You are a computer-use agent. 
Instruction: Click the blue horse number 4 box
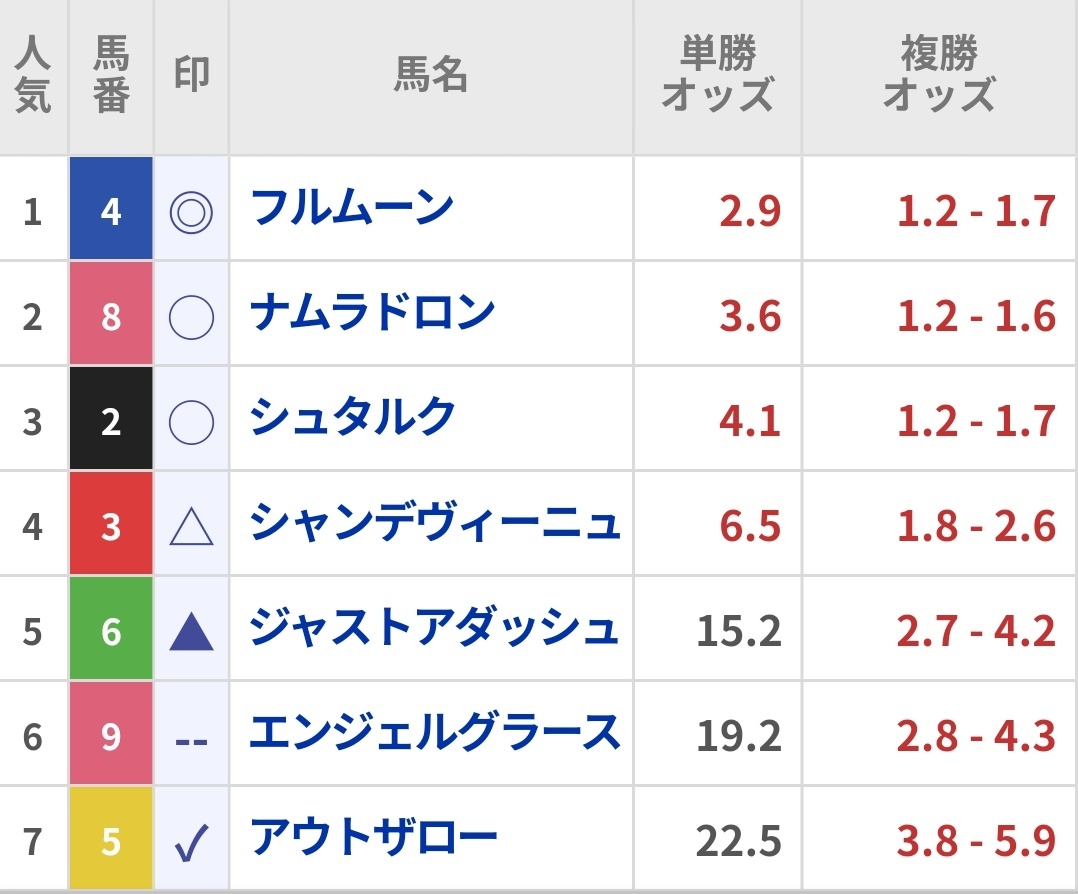pos(111,208)
